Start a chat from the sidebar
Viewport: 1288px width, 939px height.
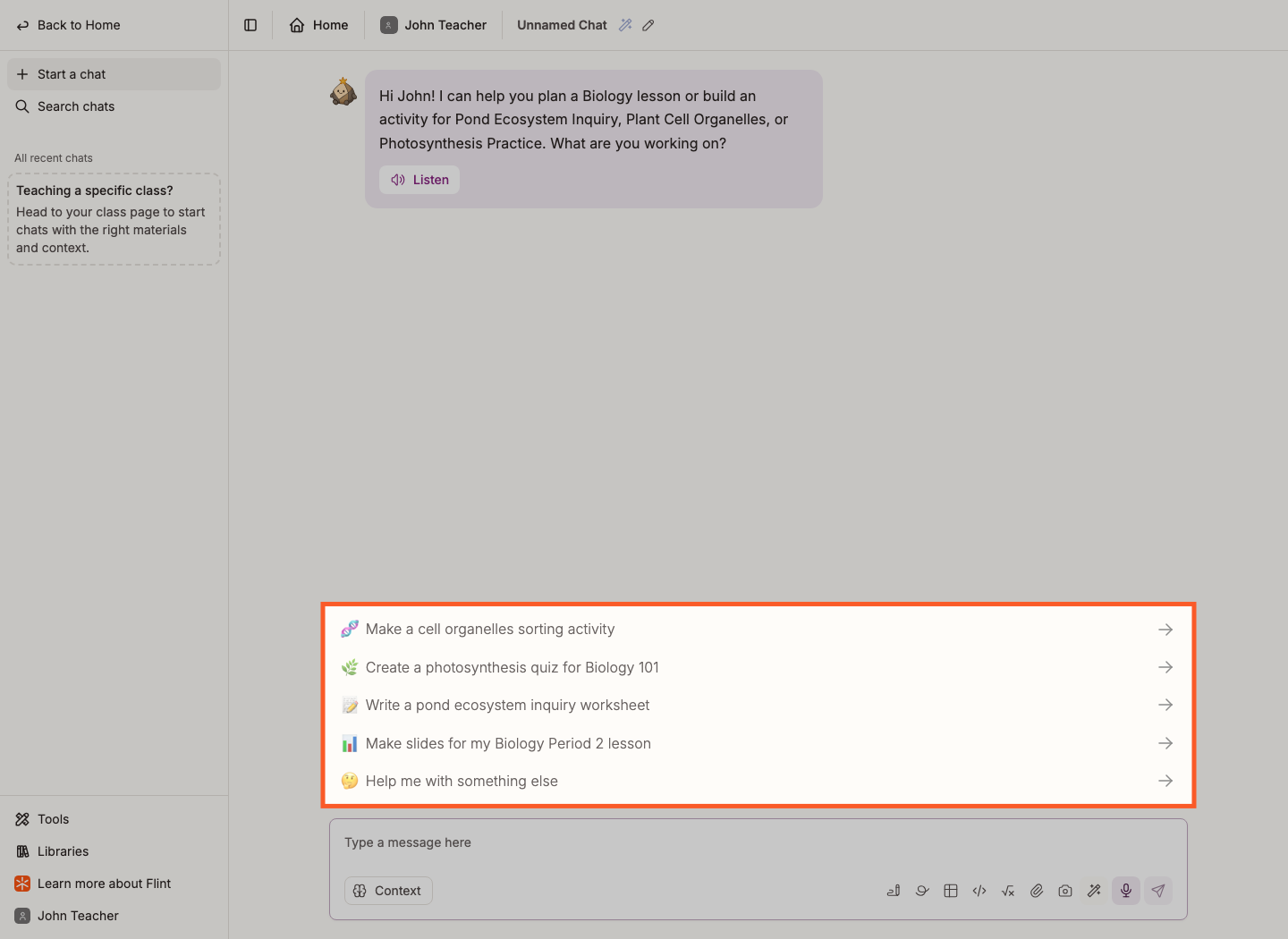pos(114,74)
